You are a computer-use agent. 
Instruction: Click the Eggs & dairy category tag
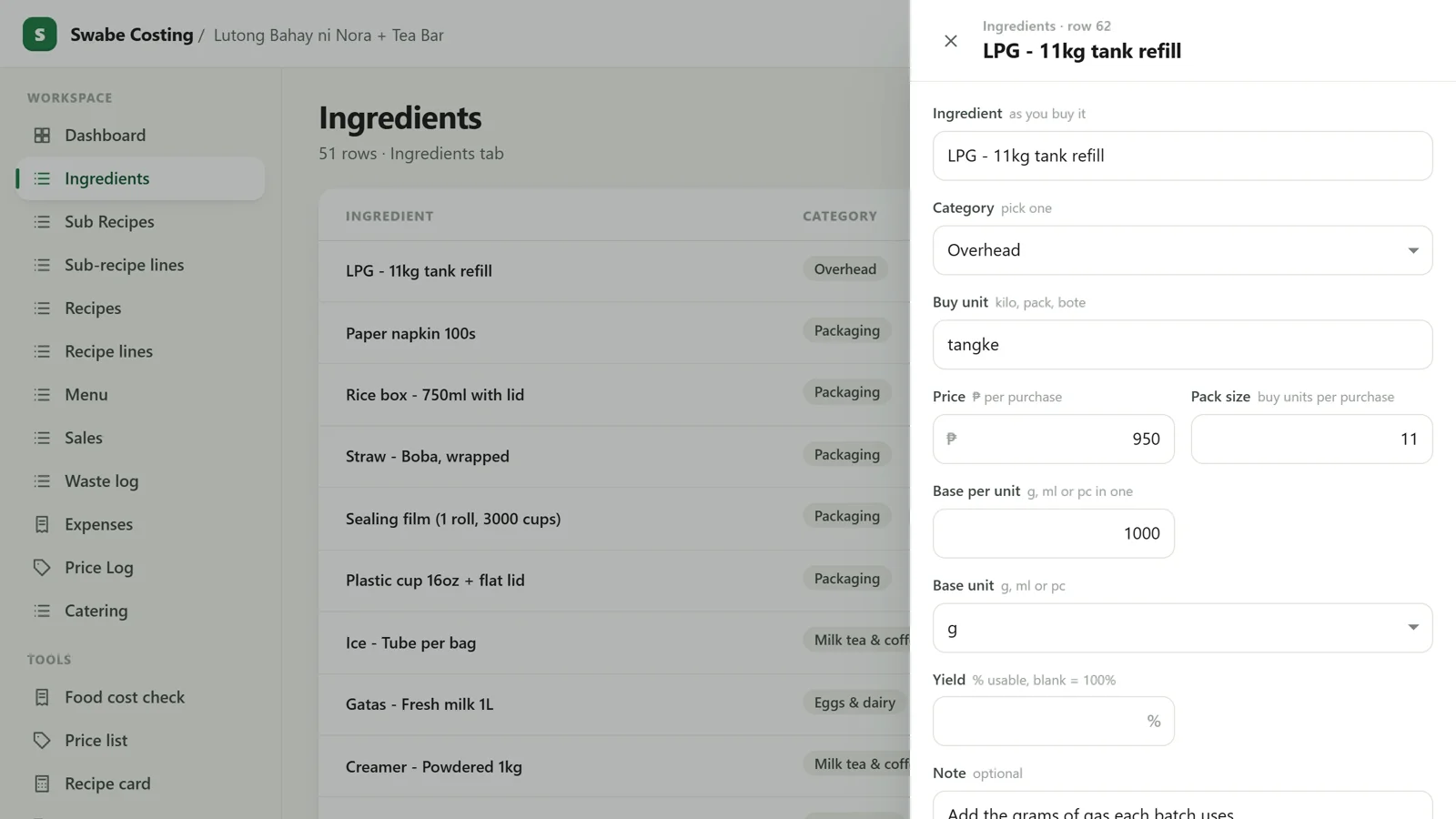click(x=854, y=703)
